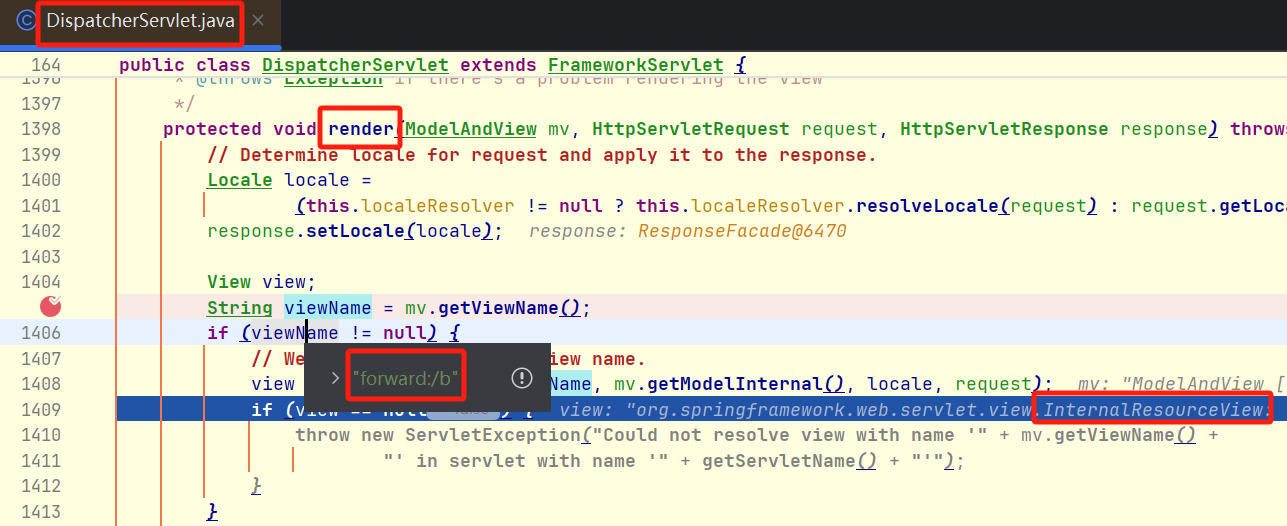Click ServletException in the throw statement
This screenshot has height=526, width=1287.
pos(492,435)
